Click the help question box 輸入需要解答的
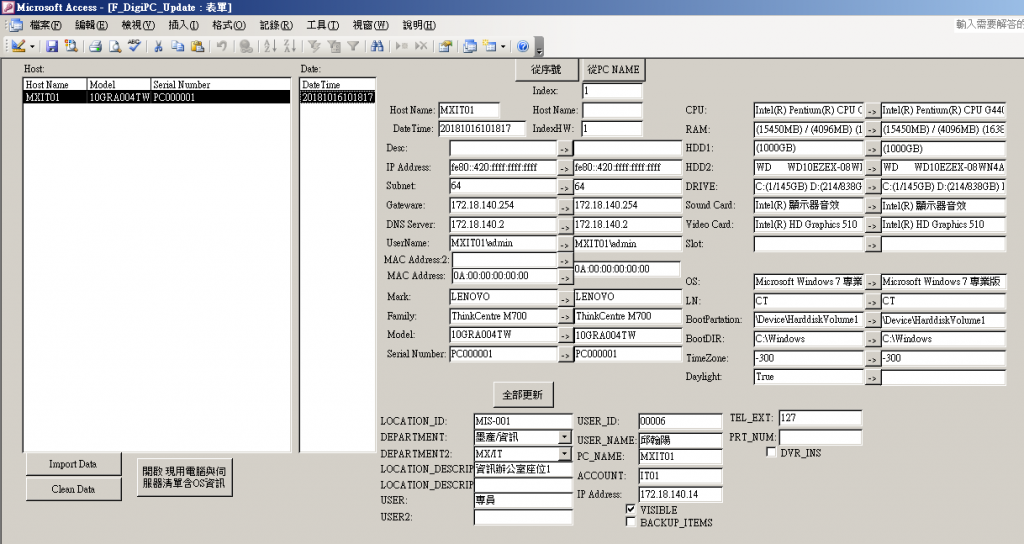Screen dimensions: 1024x544 pyautogui.click(x=989, y=24)
